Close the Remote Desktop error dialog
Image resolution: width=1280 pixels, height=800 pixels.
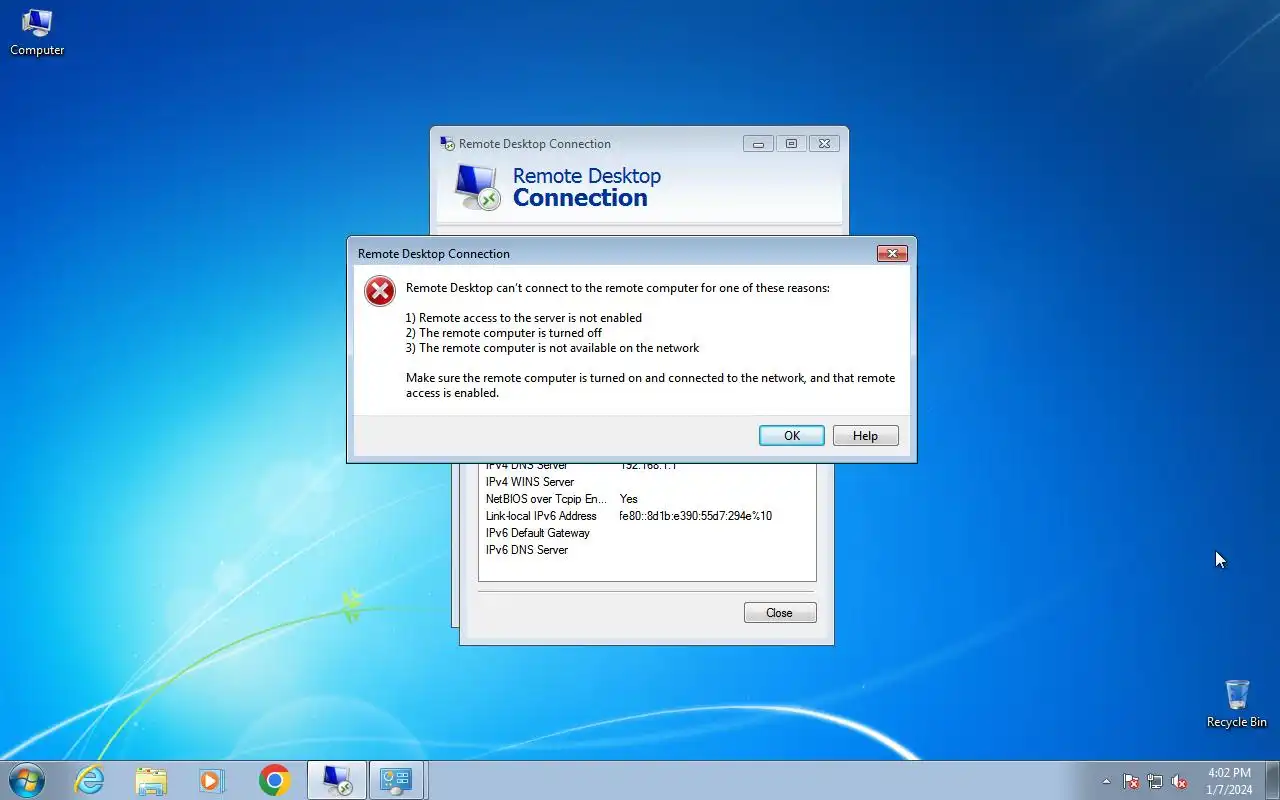click(x=892, y=254)
